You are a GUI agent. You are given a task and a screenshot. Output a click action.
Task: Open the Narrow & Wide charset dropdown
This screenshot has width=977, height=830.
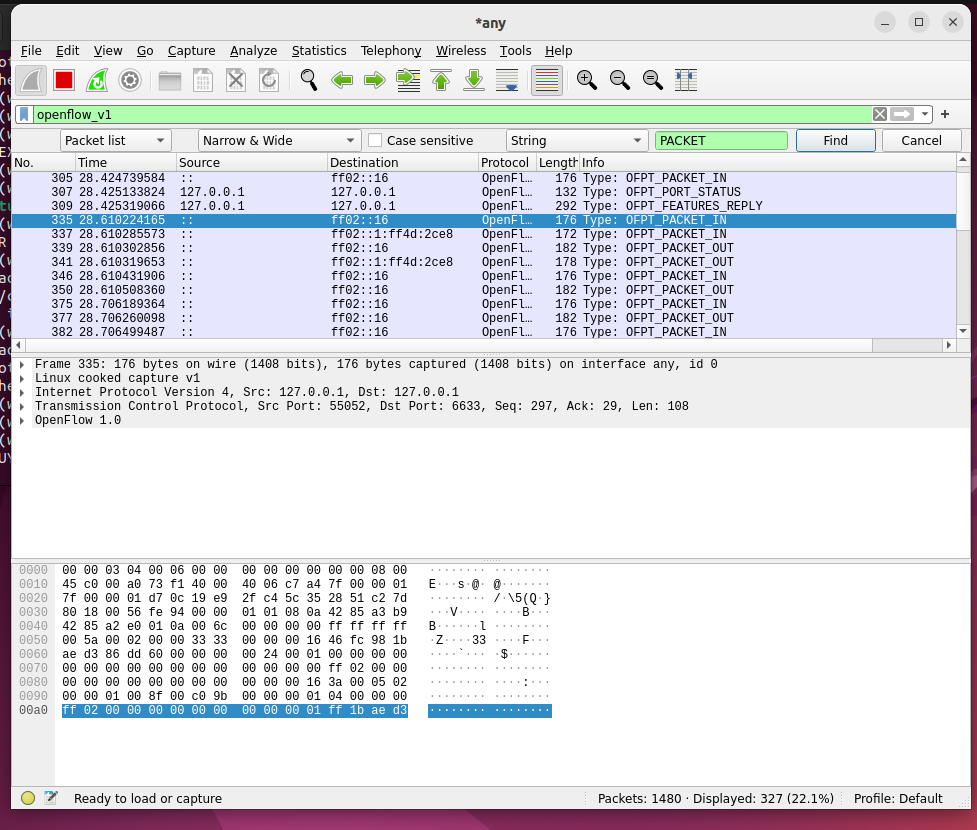click(280, 141)
